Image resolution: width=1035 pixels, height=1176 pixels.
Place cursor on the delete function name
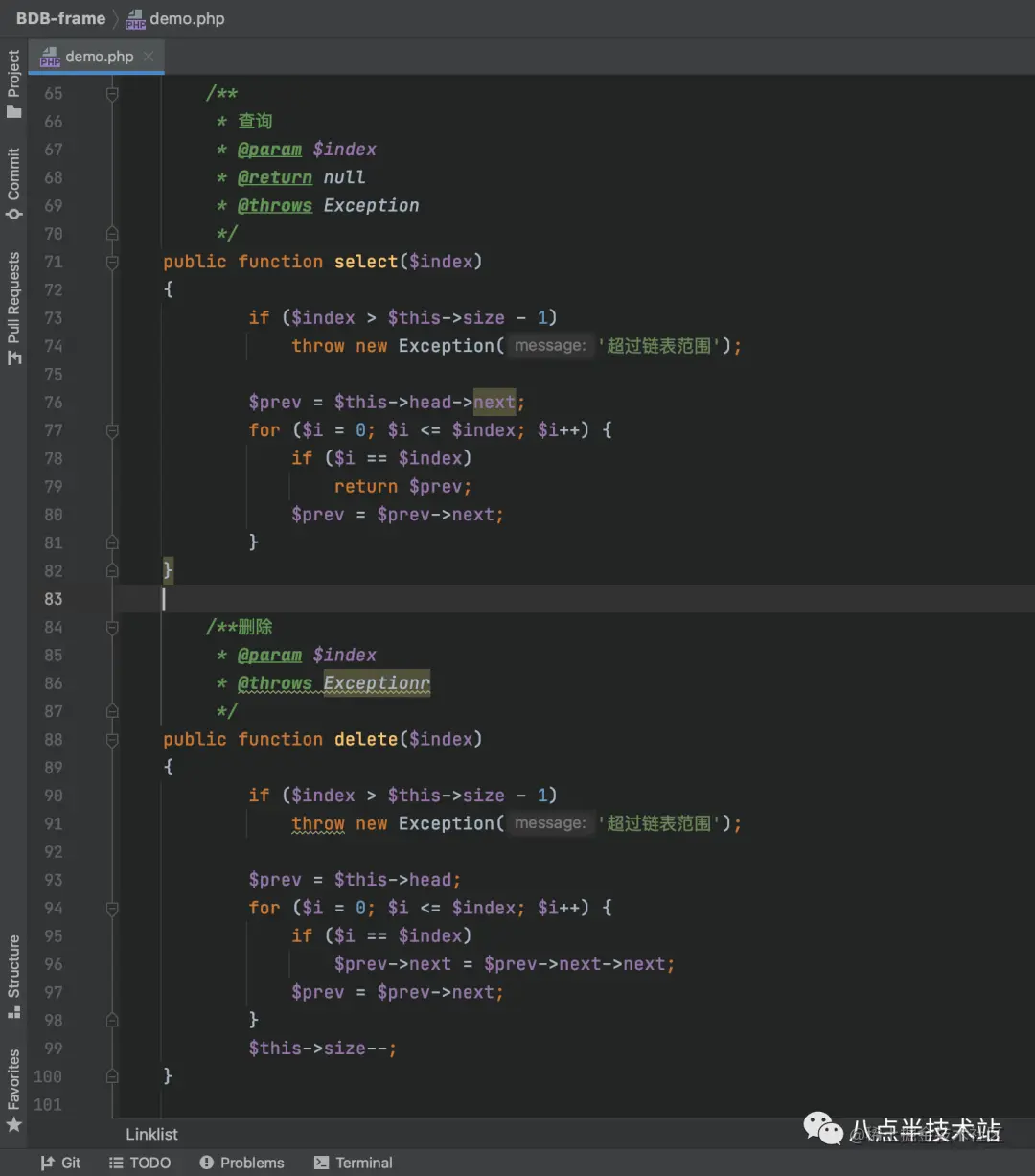[x=366, y=739]
